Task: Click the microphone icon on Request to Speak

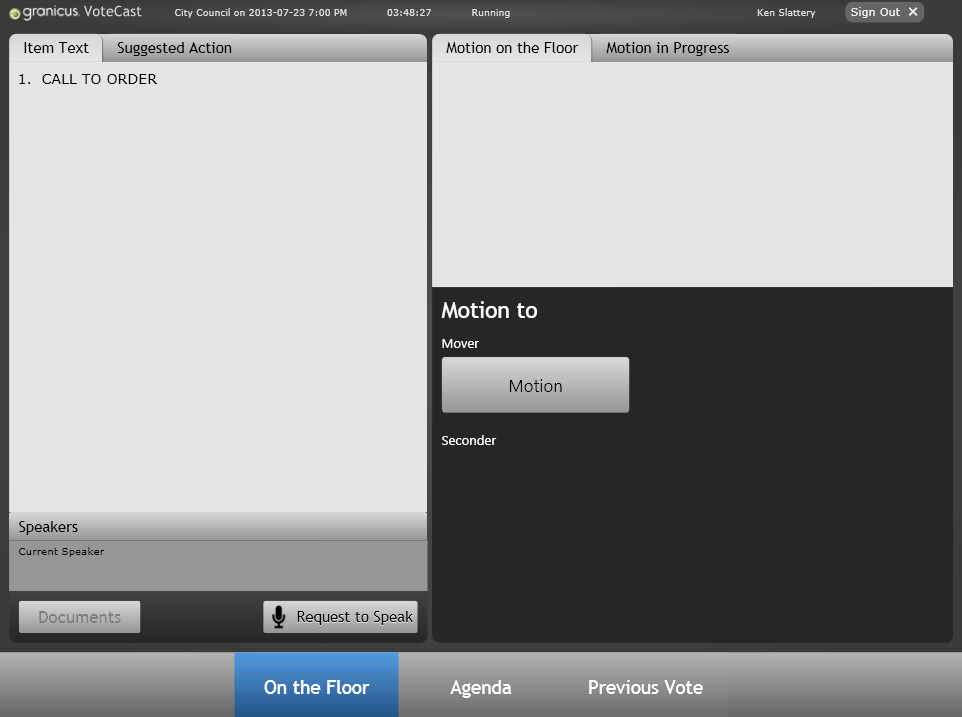Action: (279, 616)
